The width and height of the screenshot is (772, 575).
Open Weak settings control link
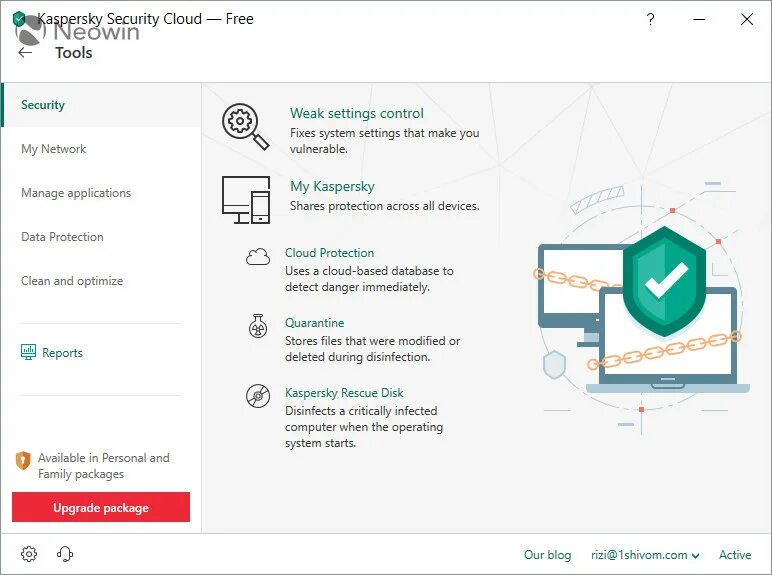(356, 113)
